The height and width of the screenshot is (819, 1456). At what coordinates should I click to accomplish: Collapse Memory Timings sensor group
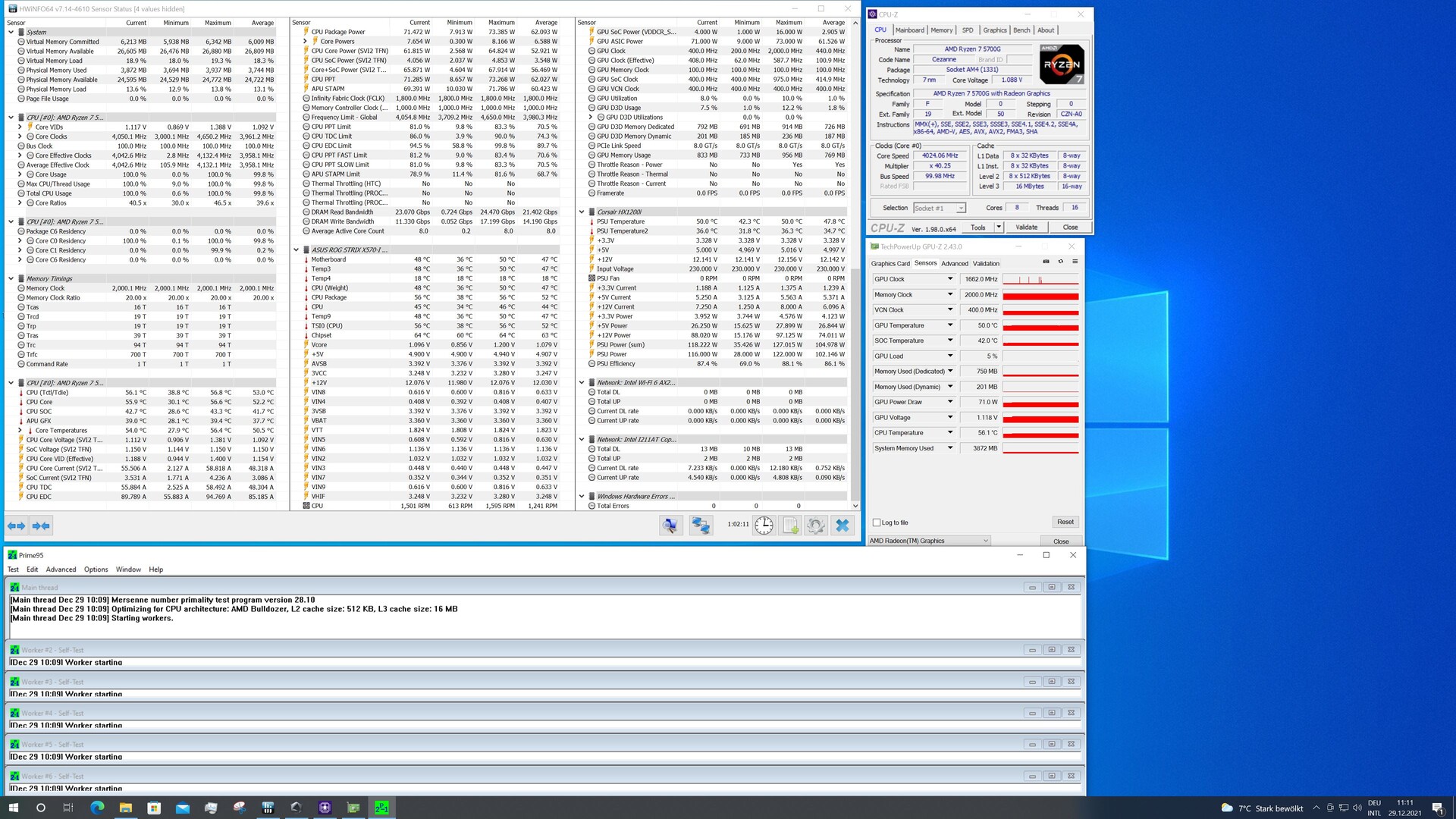pos(11,279)
